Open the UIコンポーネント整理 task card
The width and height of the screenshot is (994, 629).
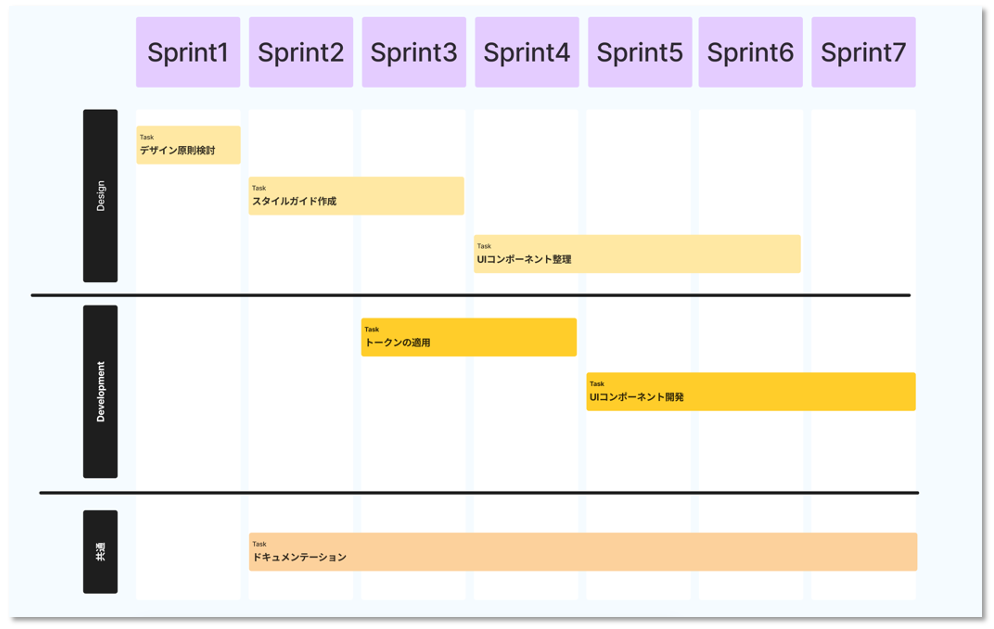(637, 254)
